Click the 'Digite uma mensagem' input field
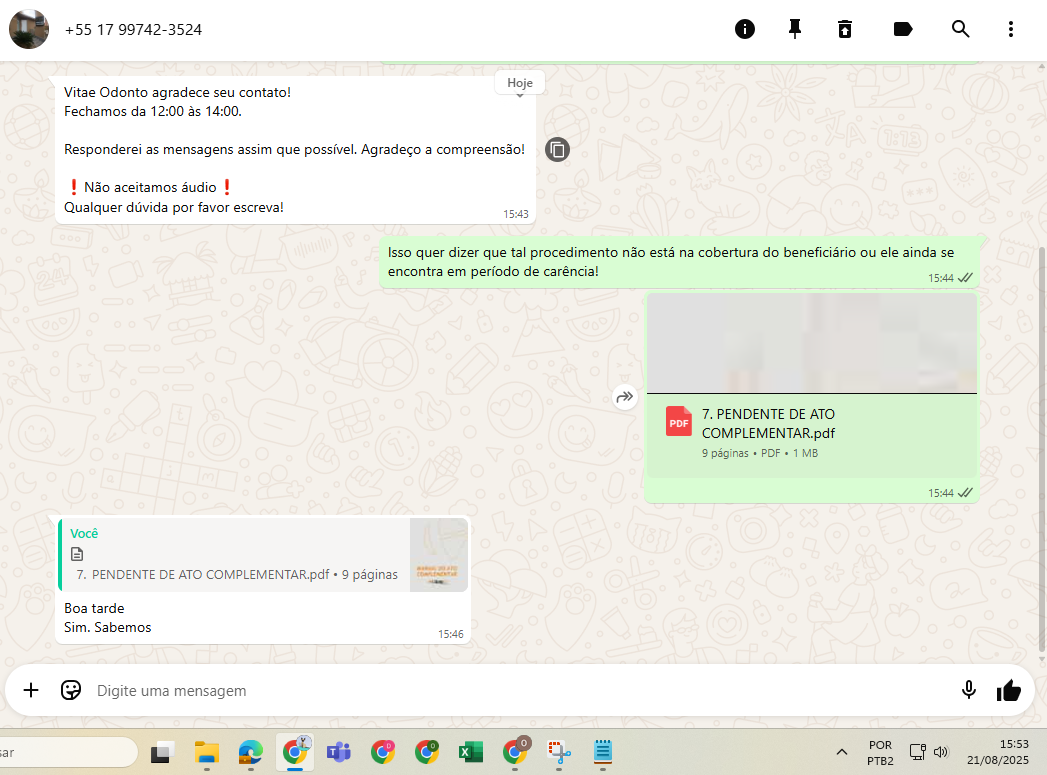The width and height of the screenshot is (1047, 775). point(500,691)
